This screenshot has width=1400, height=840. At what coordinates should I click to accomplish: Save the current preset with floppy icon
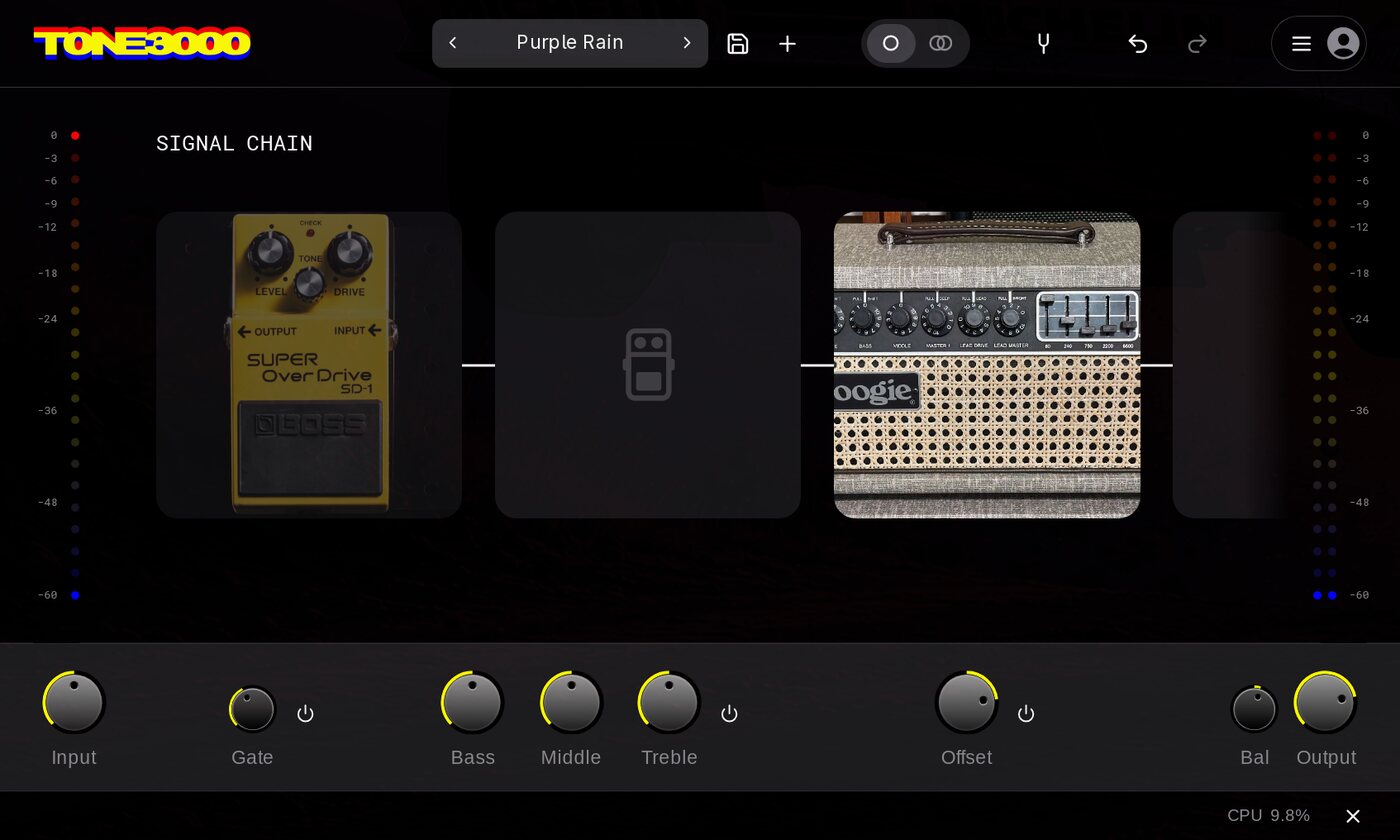click(738, 43)
